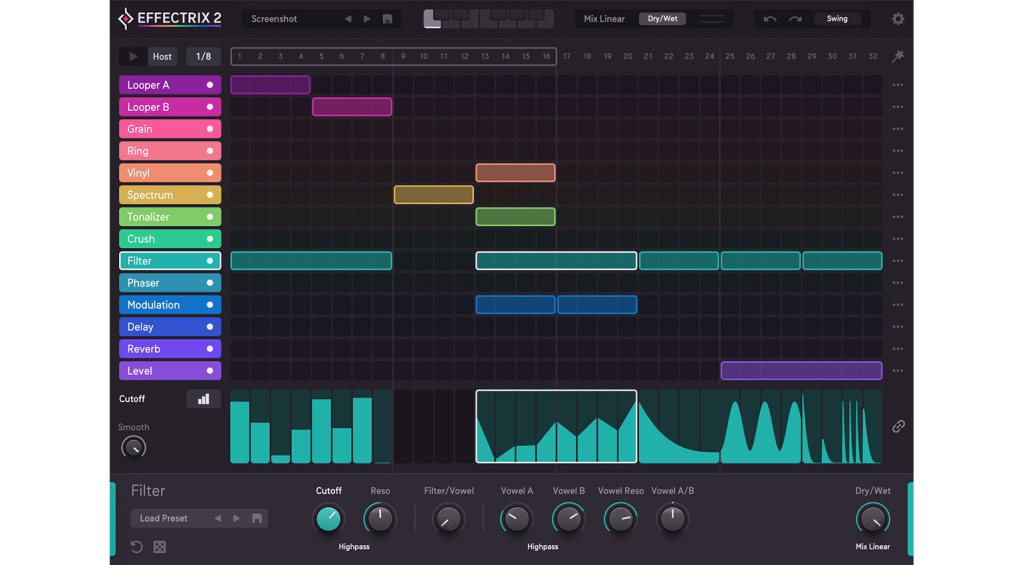Open Highpass type under Cutoff knob
The image size is (1024, 565).
point(354,547)
